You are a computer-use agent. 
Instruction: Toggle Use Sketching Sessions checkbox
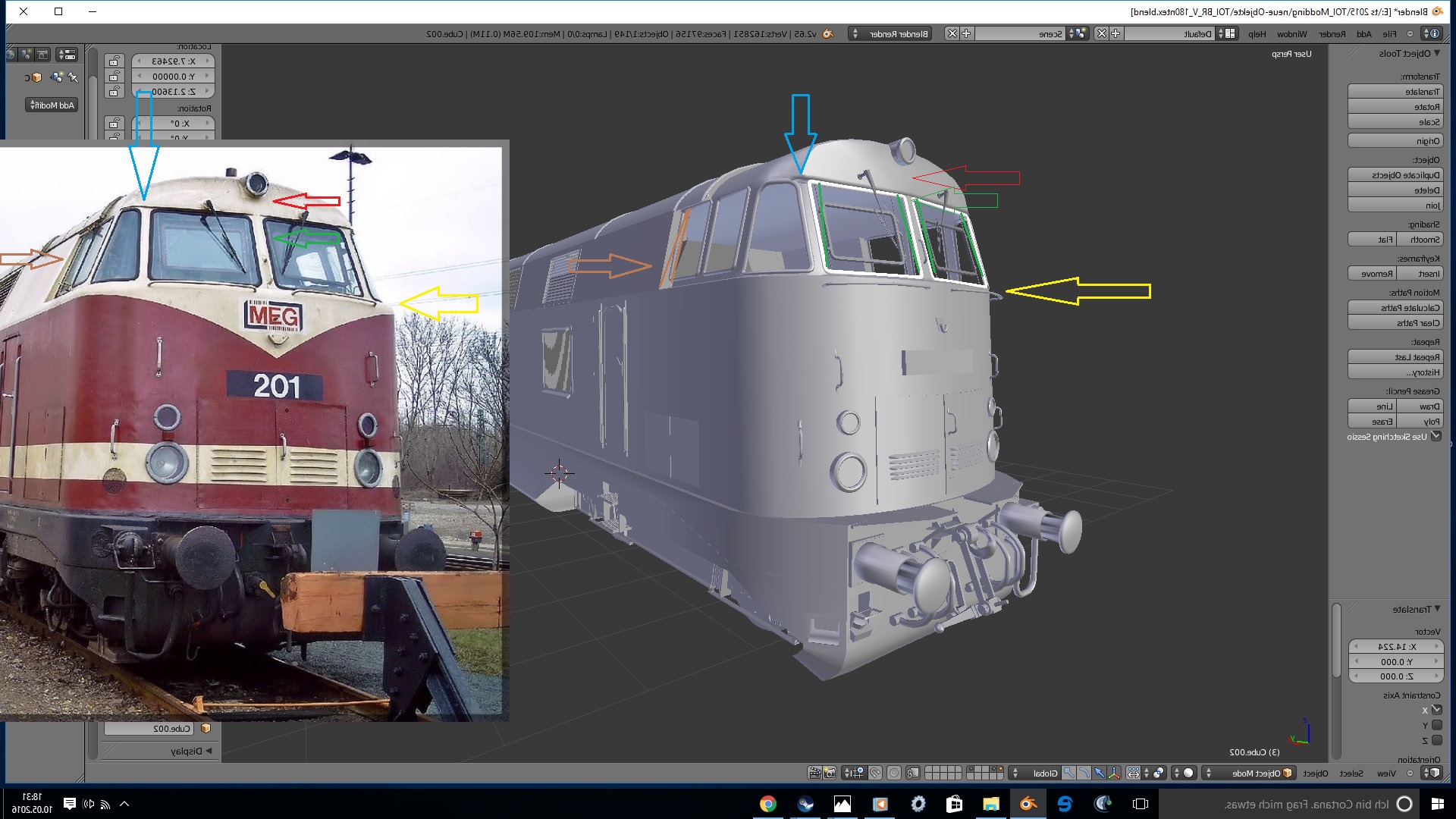click(x=1436, y=436)
